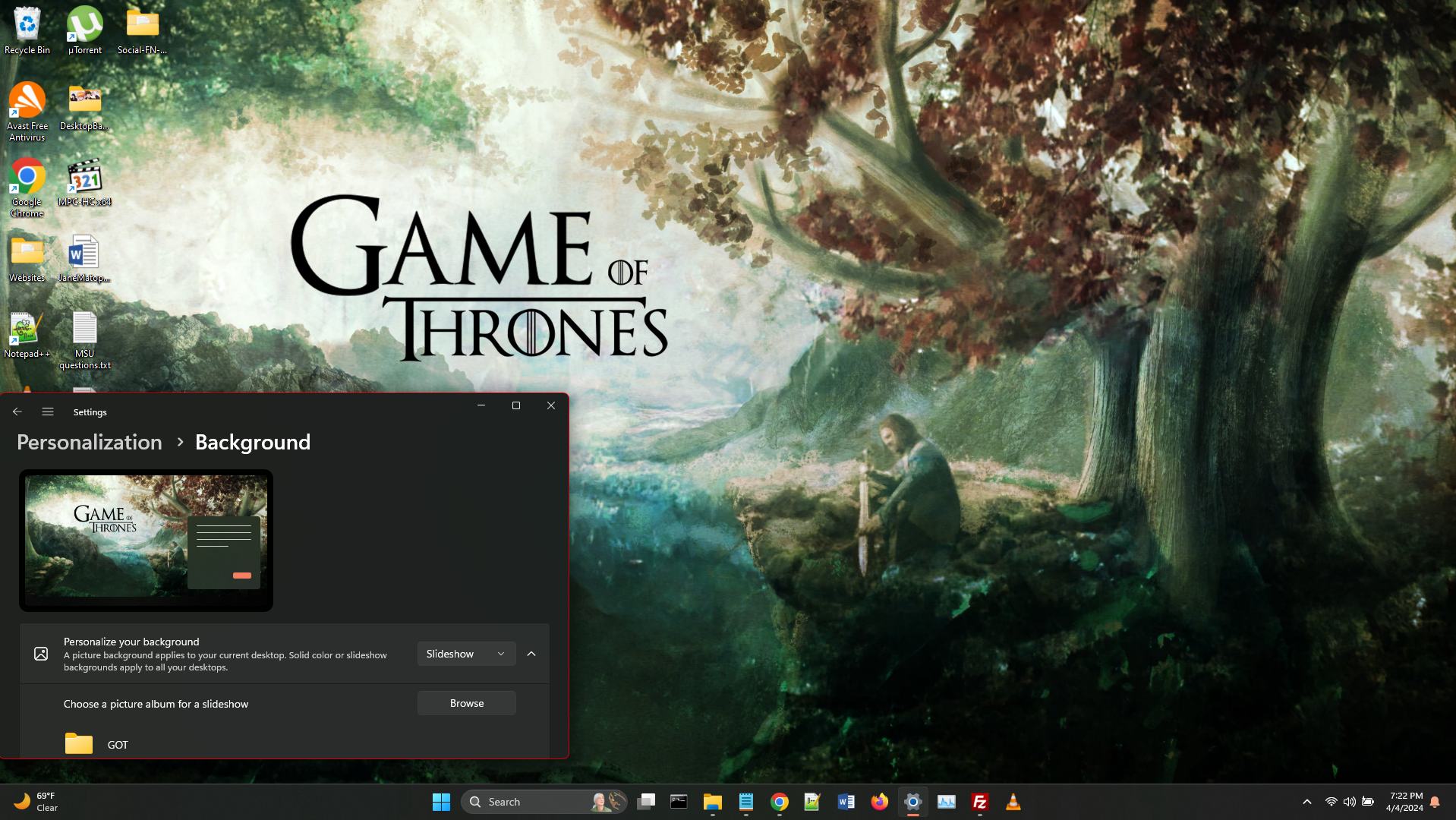The image size is (1456, 820).
Task: Go back in Settings window
Action: click(x=17, y=412)
